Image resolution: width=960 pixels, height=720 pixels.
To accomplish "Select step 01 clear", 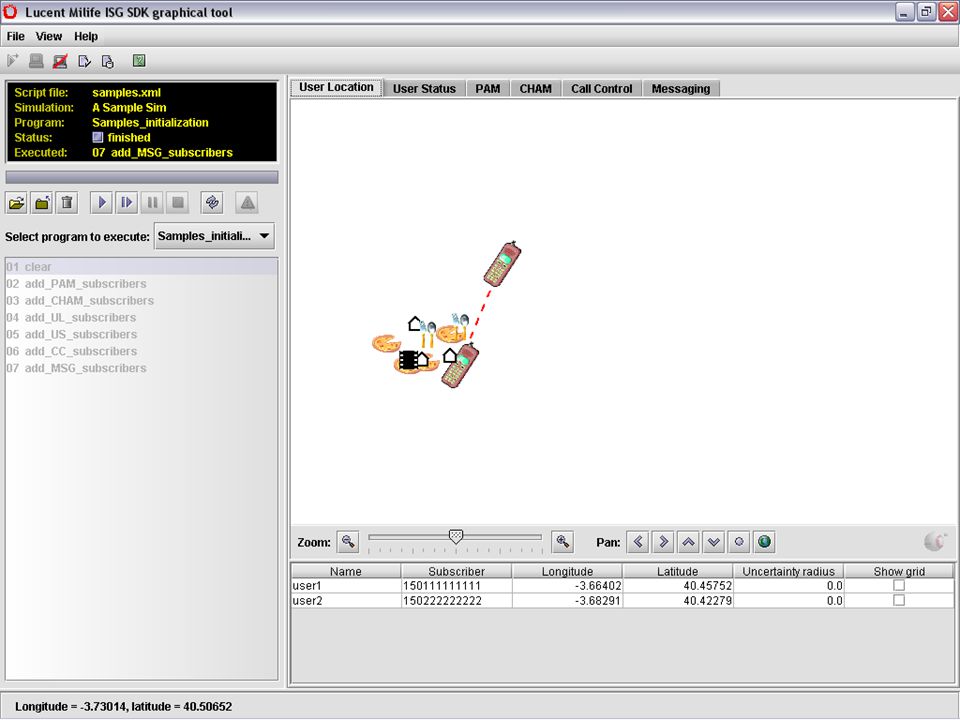I will pos(141,267).
